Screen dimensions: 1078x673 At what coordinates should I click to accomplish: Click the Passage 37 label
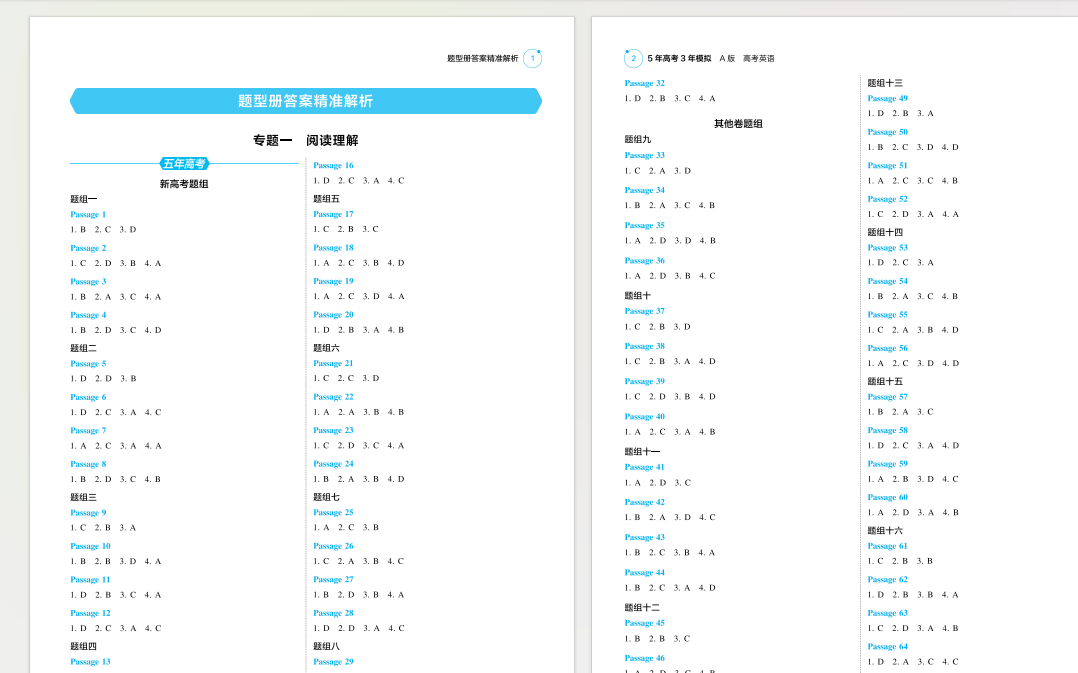[644, 311]
